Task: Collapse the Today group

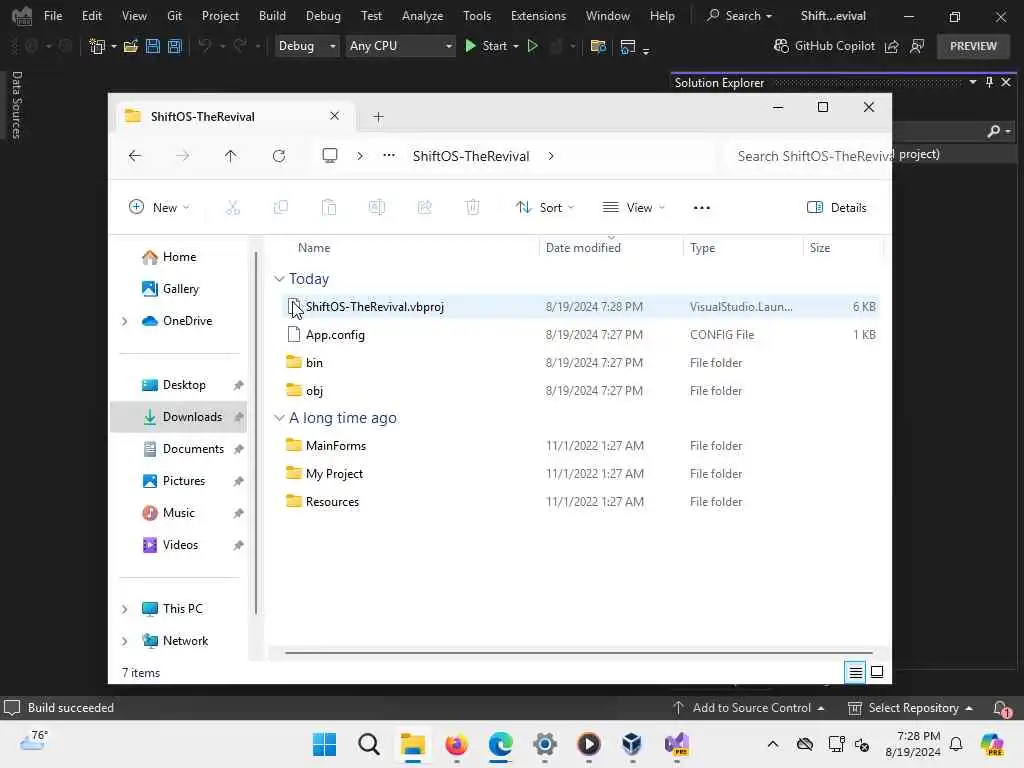Action: (279, 279)
